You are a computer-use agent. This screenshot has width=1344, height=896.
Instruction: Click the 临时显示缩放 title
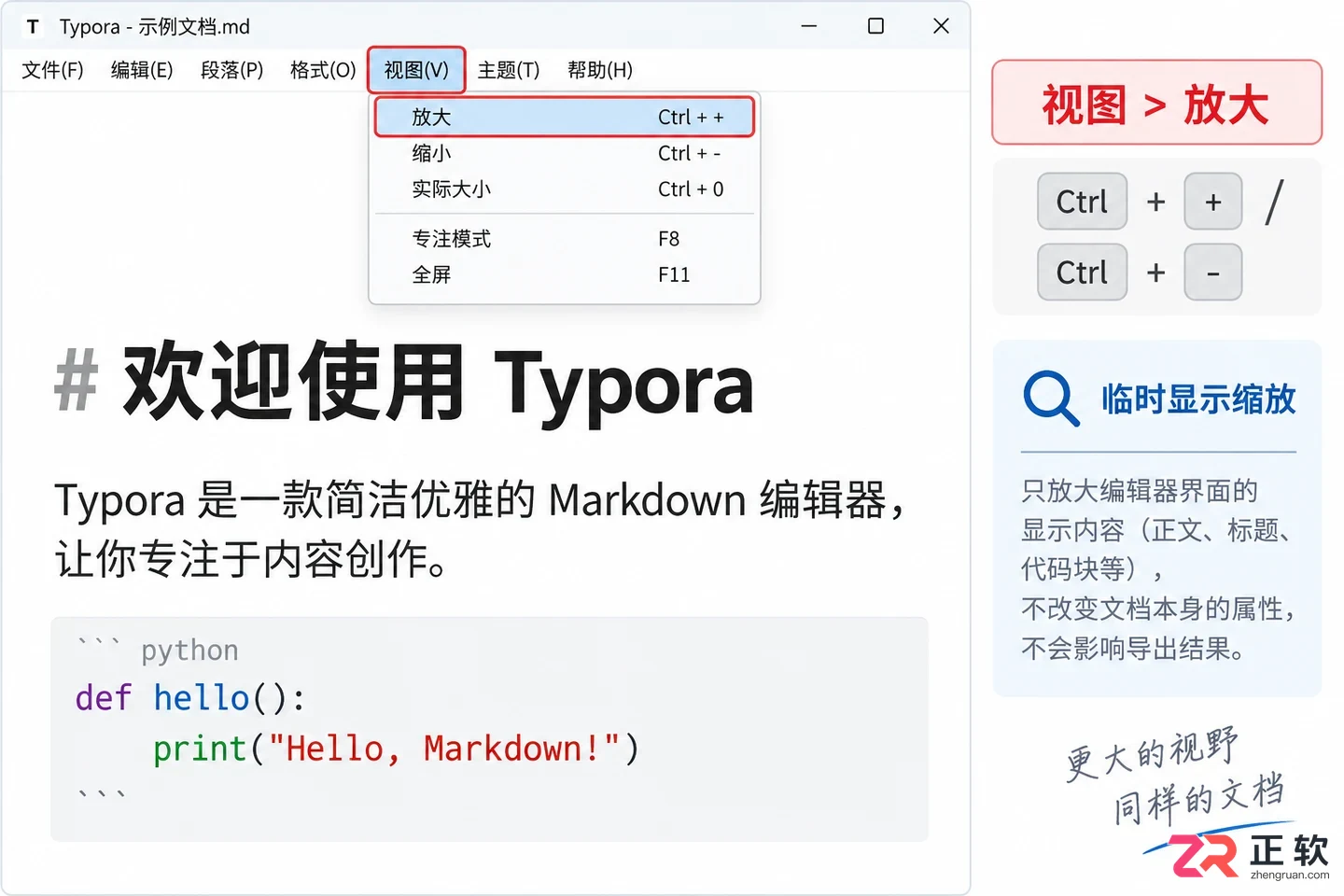[1198, 399]
